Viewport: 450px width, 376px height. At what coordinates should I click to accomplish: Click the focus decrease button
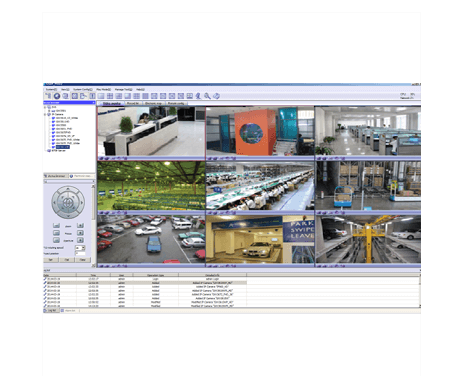(x=56, y=233)
